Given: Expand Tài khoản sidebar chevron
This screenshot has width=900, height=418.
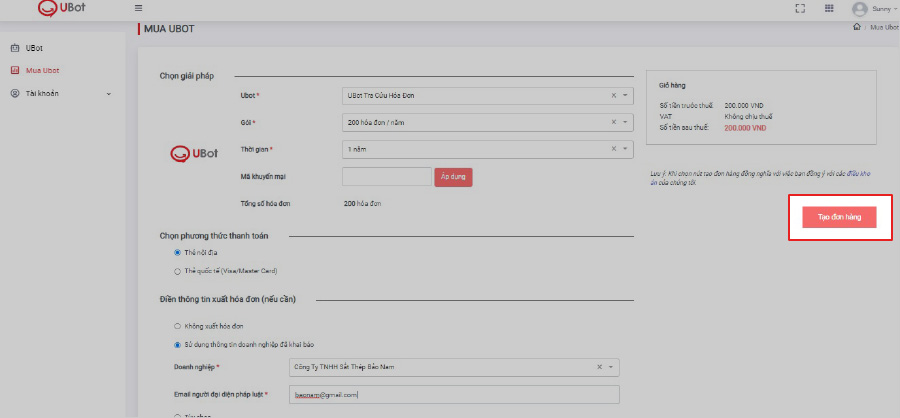Looking at the screenshot, I should coord(108,94).
